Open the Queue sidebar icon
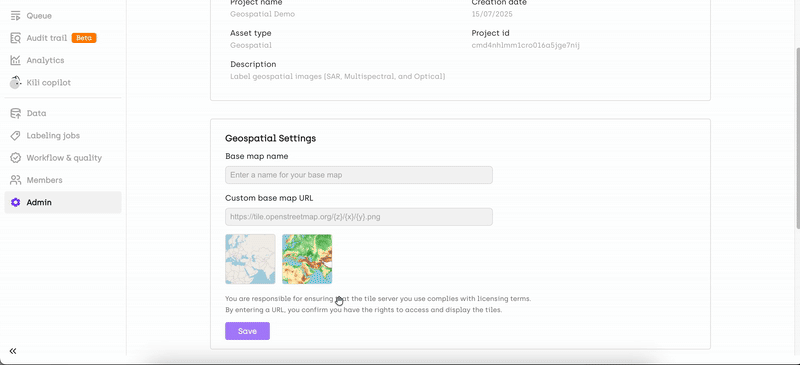 15,16
